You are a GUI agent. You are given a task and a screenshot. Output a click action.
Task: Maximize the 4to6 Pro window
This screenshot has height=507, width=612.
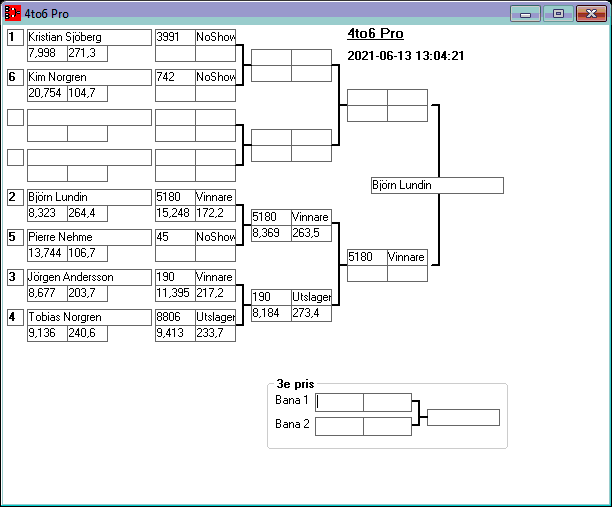pos(558,14)
